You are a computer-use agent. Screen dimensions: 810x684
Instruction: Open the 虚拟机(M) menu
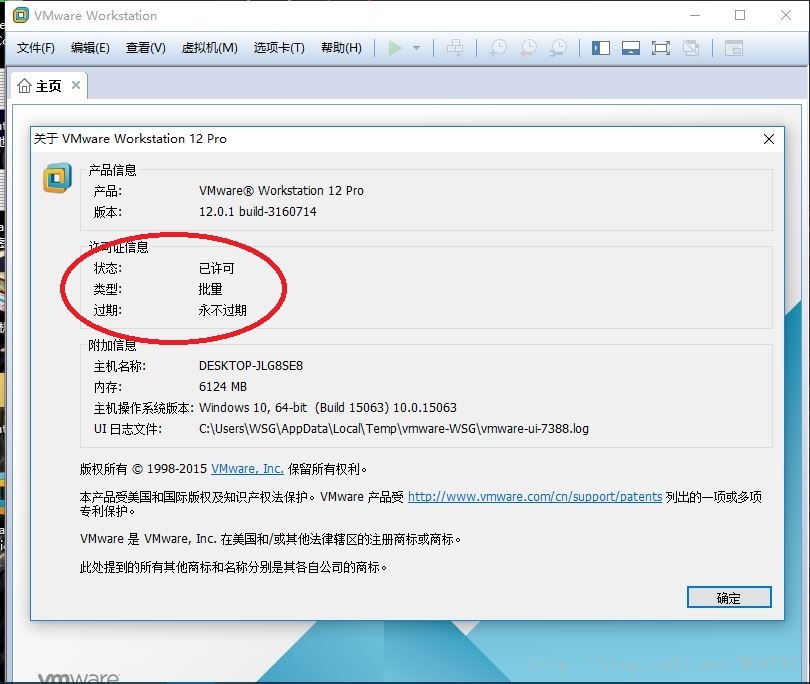(210, 48)
